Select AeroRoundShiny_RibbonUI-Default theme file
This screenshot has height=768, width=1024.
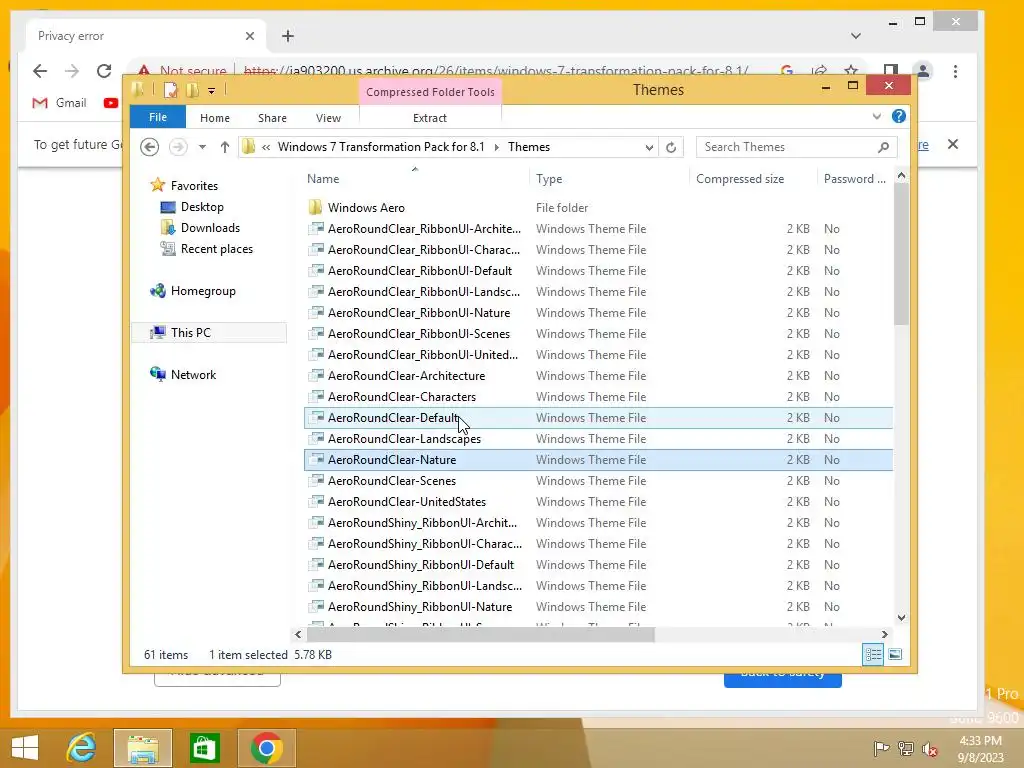[598, 564]
